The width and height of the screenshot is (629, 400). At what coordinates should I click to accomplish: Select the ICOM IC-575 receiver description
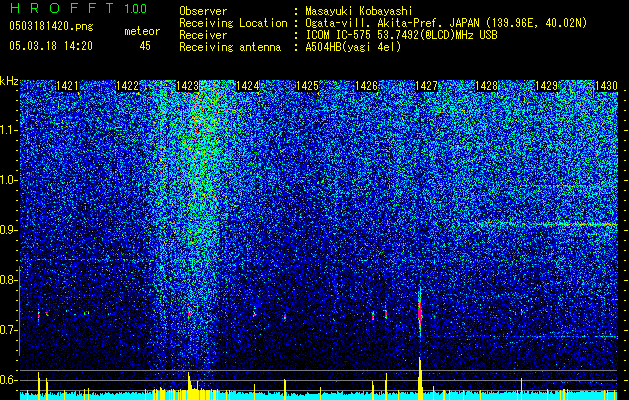[401, 35]
